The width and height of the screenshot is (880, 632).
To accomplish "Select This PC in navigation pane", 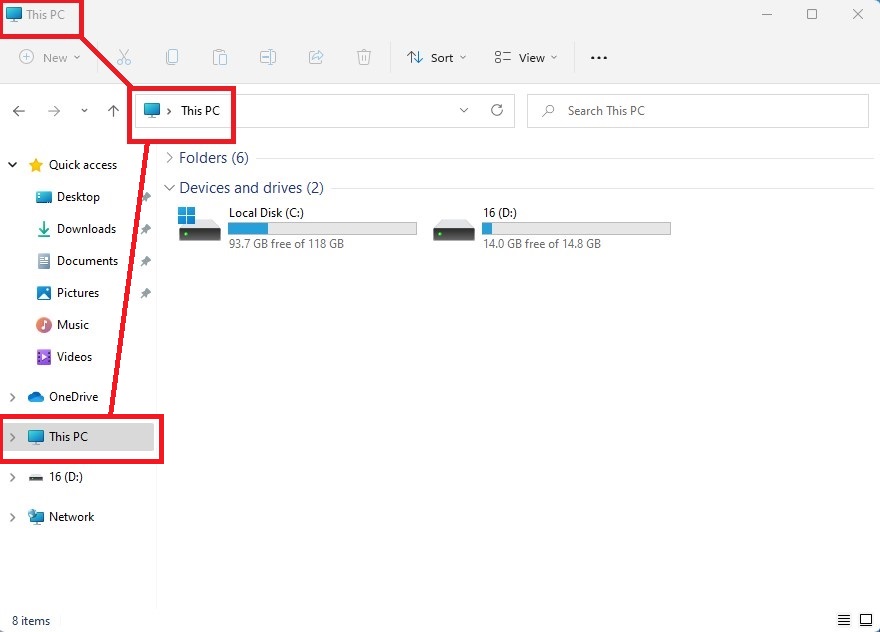I will [79, 437].
